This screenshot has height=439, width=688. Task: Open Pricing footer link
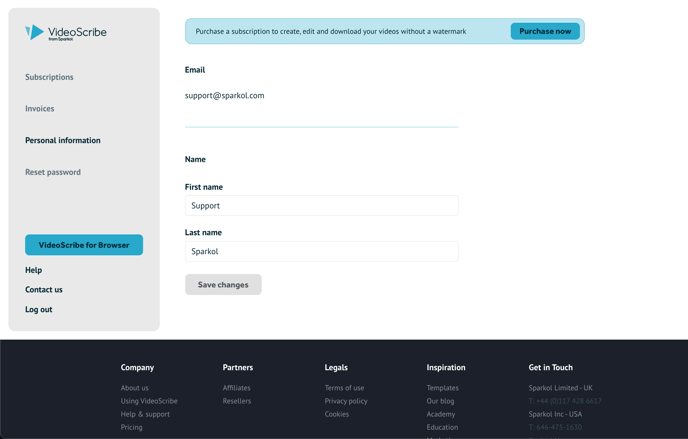coord(132,427)
